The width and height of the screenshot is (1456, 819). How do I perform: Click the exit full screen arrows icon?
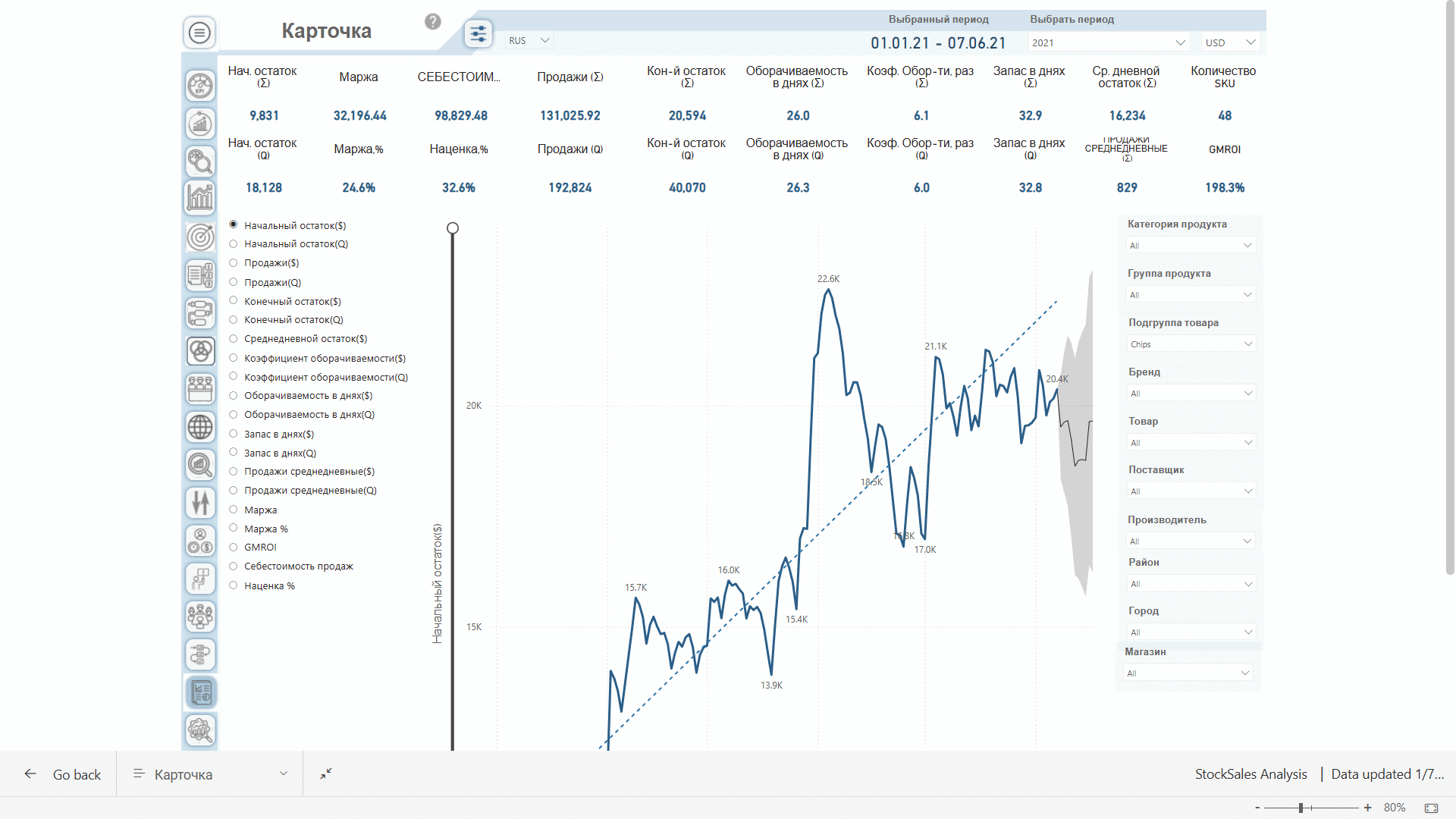click(x=326, y=773)
